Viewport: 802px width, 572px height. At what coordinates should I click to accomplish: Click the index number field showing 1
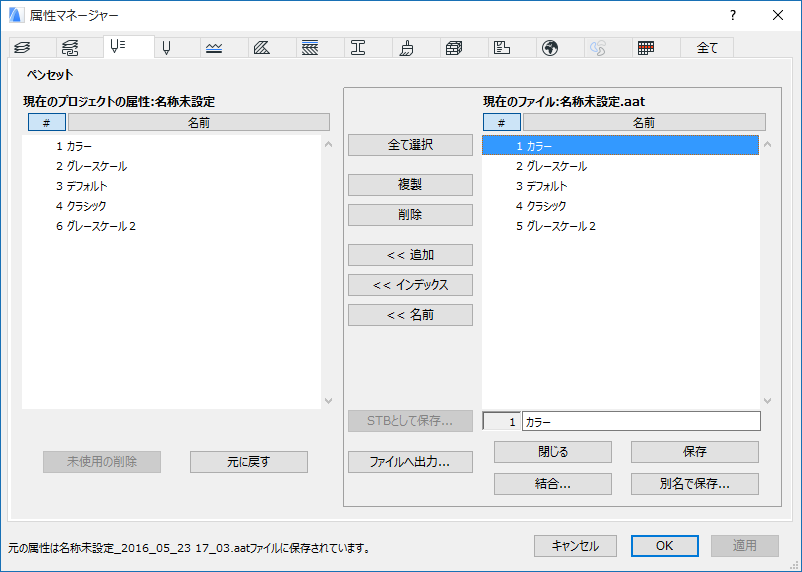click(501, 422)
